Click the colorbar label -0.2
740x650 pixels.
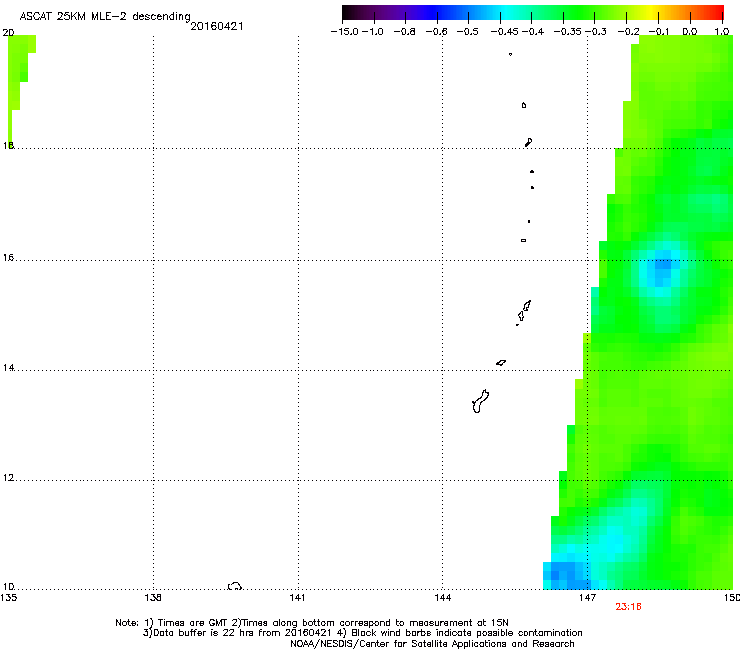click(x=629, y=32)
